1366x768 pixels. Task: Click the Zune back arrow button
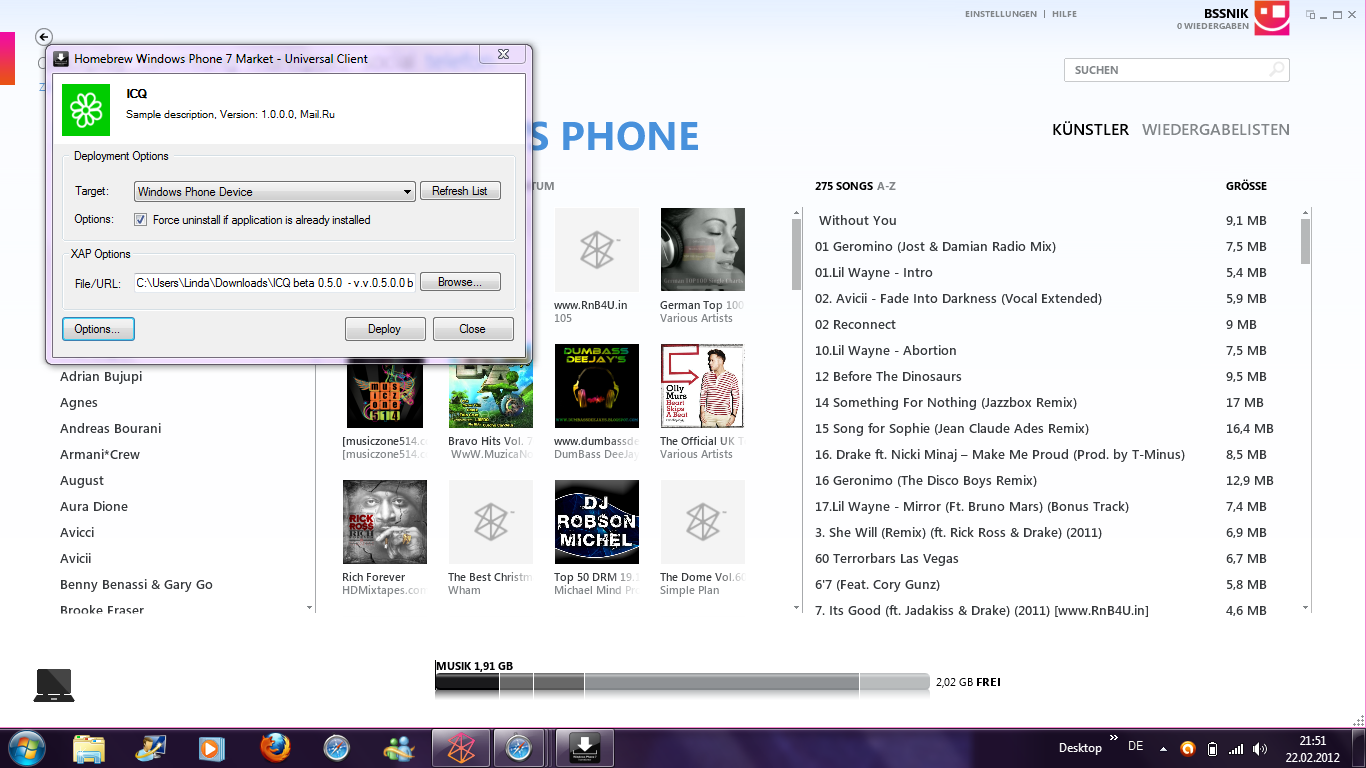(x=43, y=37)
